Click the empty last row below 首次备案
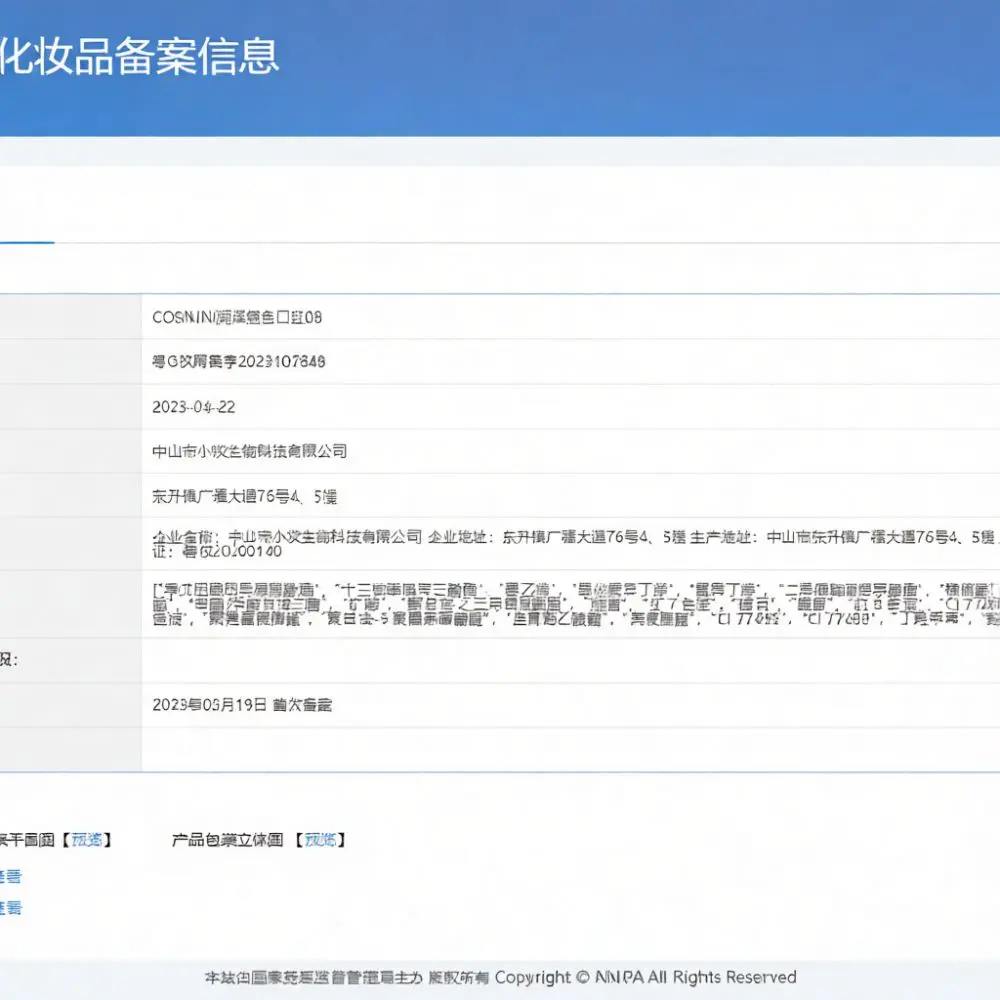1000x1000 pixels. click(570, 749)
